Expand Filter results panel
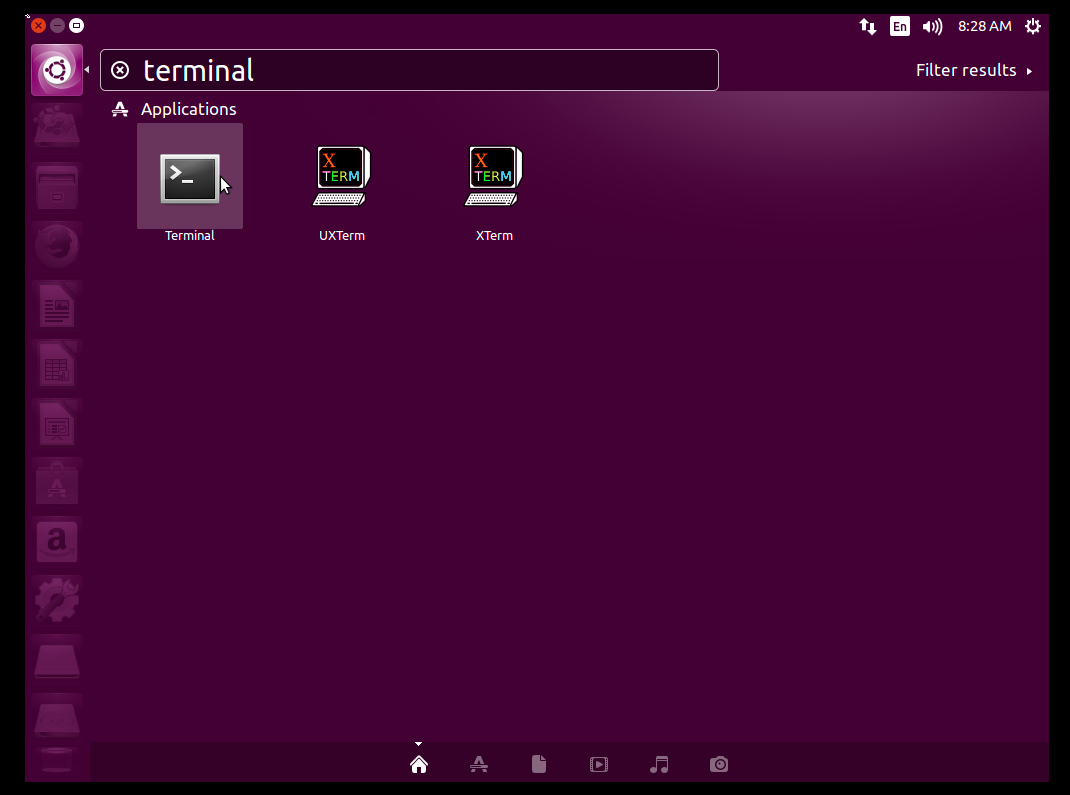Screen dimensions: 1070x795 pyautogui.click(x=974, y=70)
